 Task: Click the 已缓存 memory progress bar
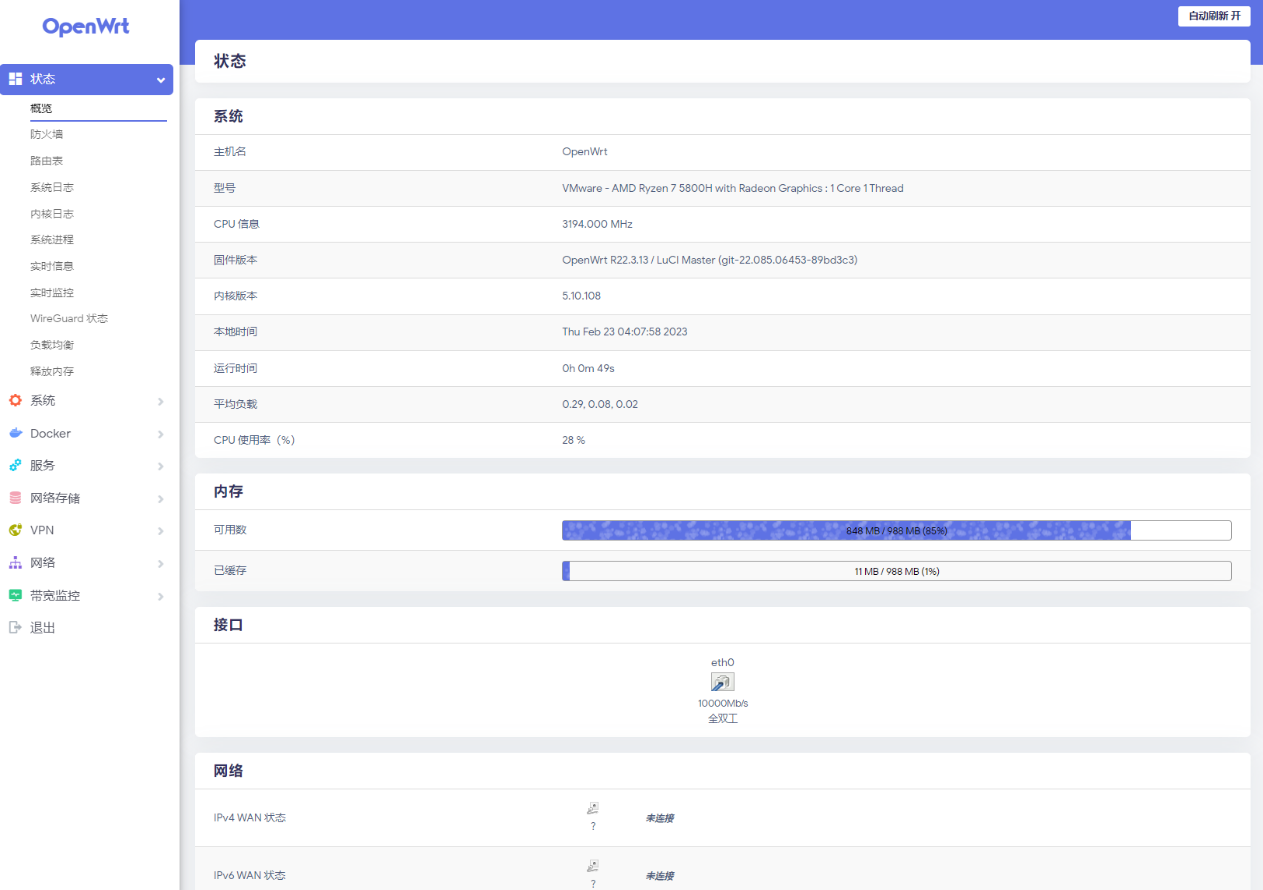click(x=897, y=571)
